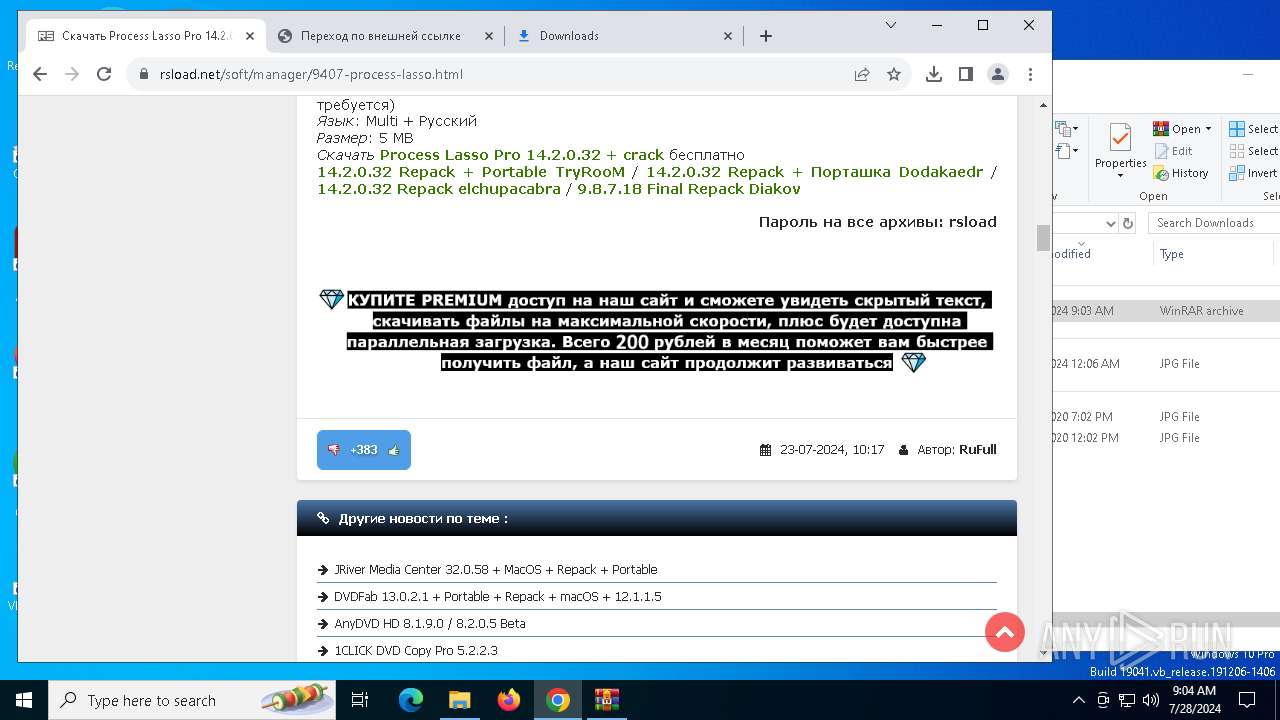Open 9.8.7.18 Final Repack Diakov link
The width and height of the screenshot is (1280, 720).
click(x=689, y=189)
